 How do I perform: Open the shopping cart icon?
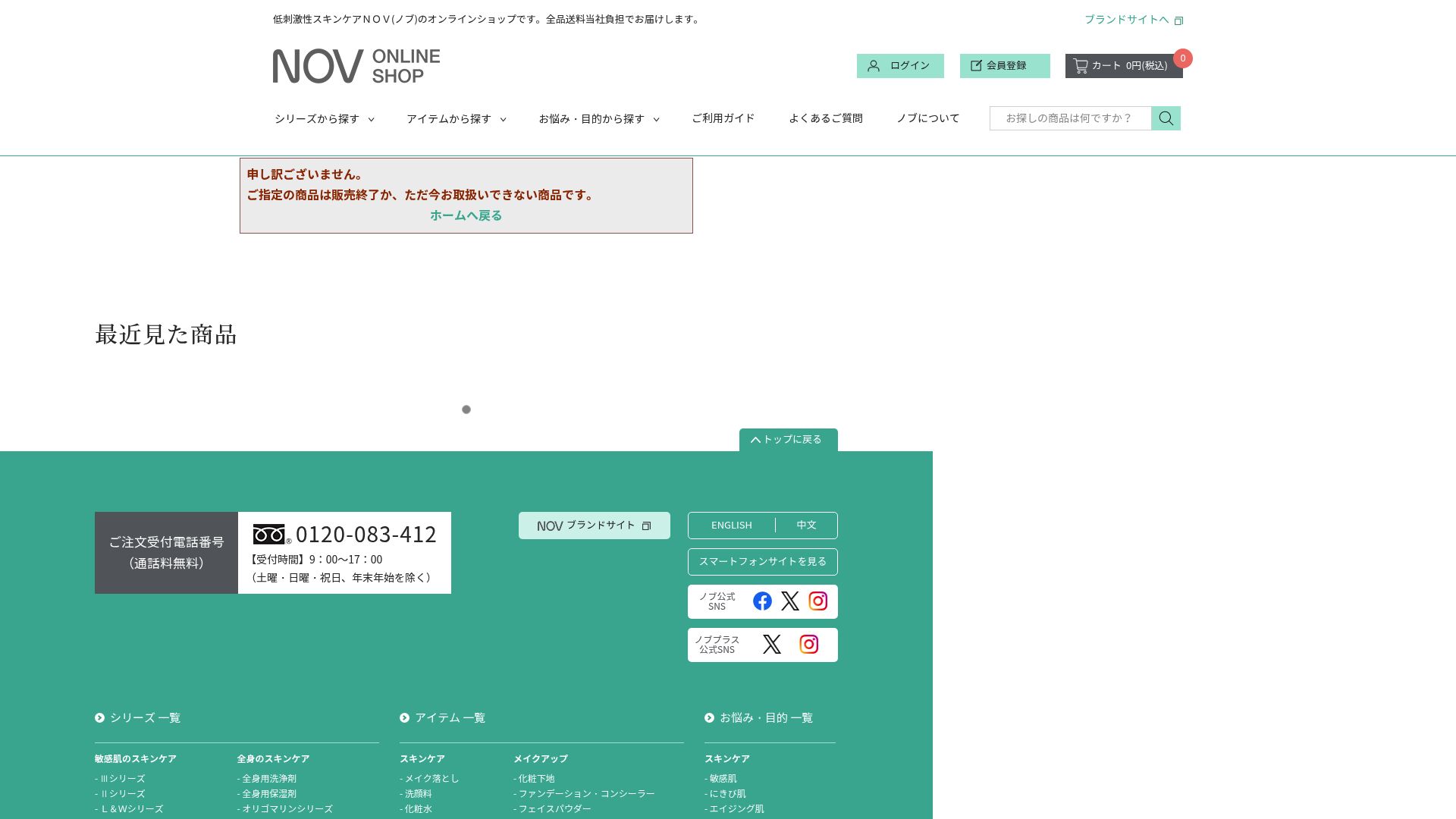point(1081,66)
